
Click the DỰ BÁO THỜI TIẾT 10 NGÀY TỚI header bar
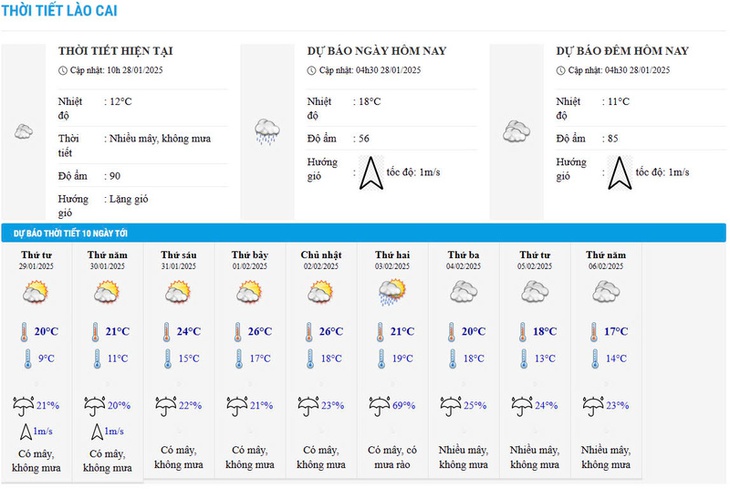364,233
